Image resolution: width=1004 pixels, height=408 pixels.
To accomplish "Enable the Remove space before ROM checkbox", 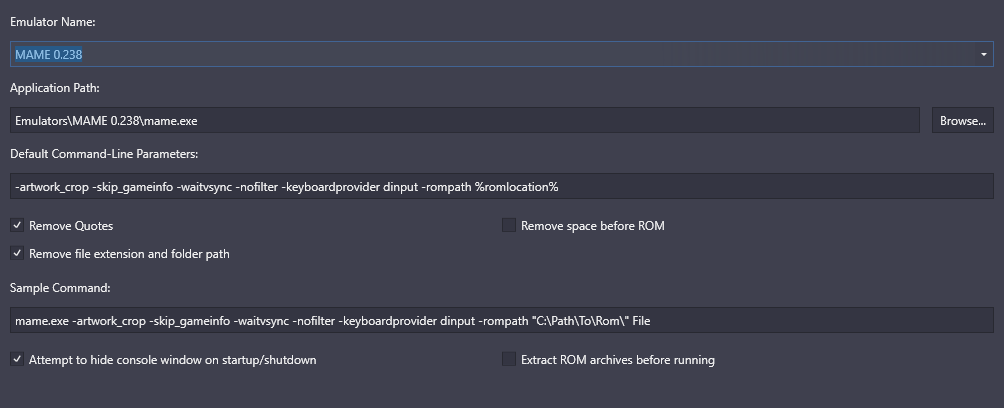I will pyautogui.click(x=509, y=225).
